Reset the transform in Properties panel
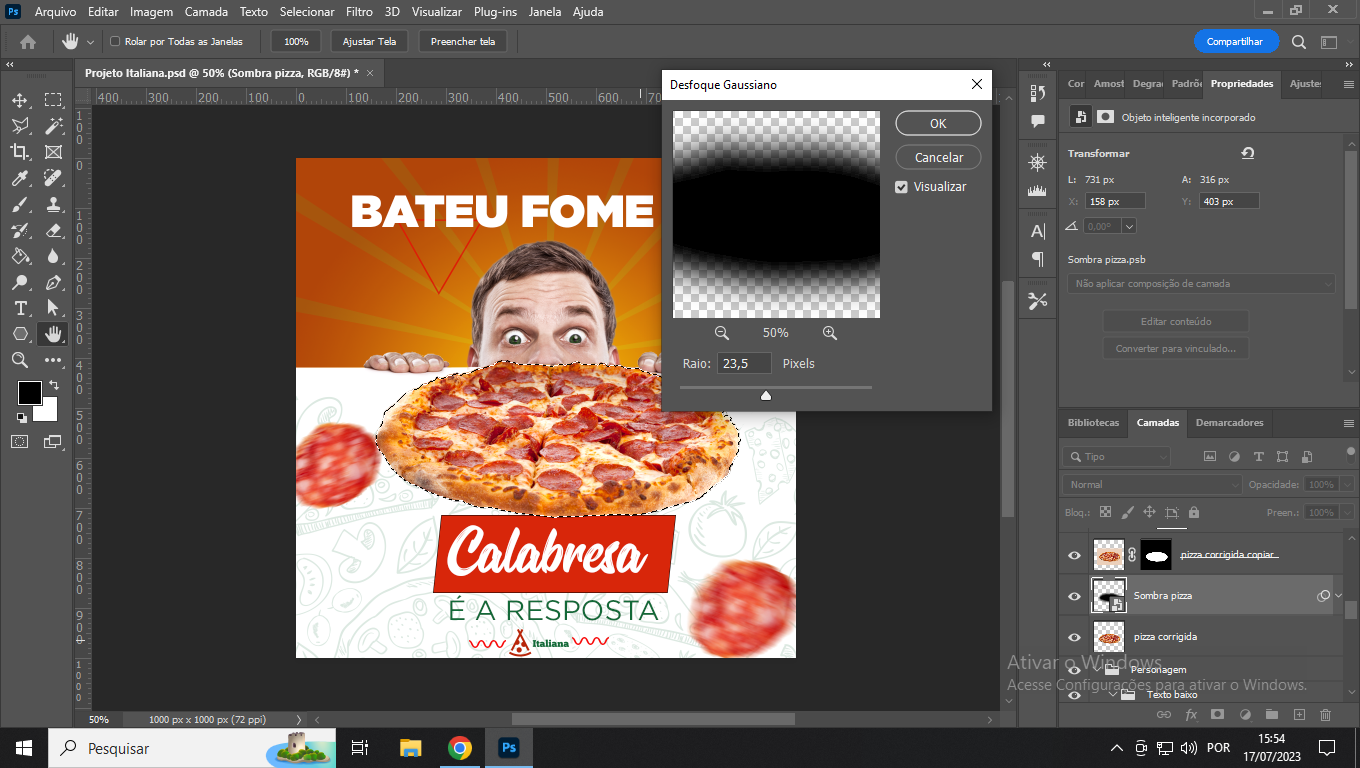Screen dimensions: 1360x768 tap(1248, 153)
